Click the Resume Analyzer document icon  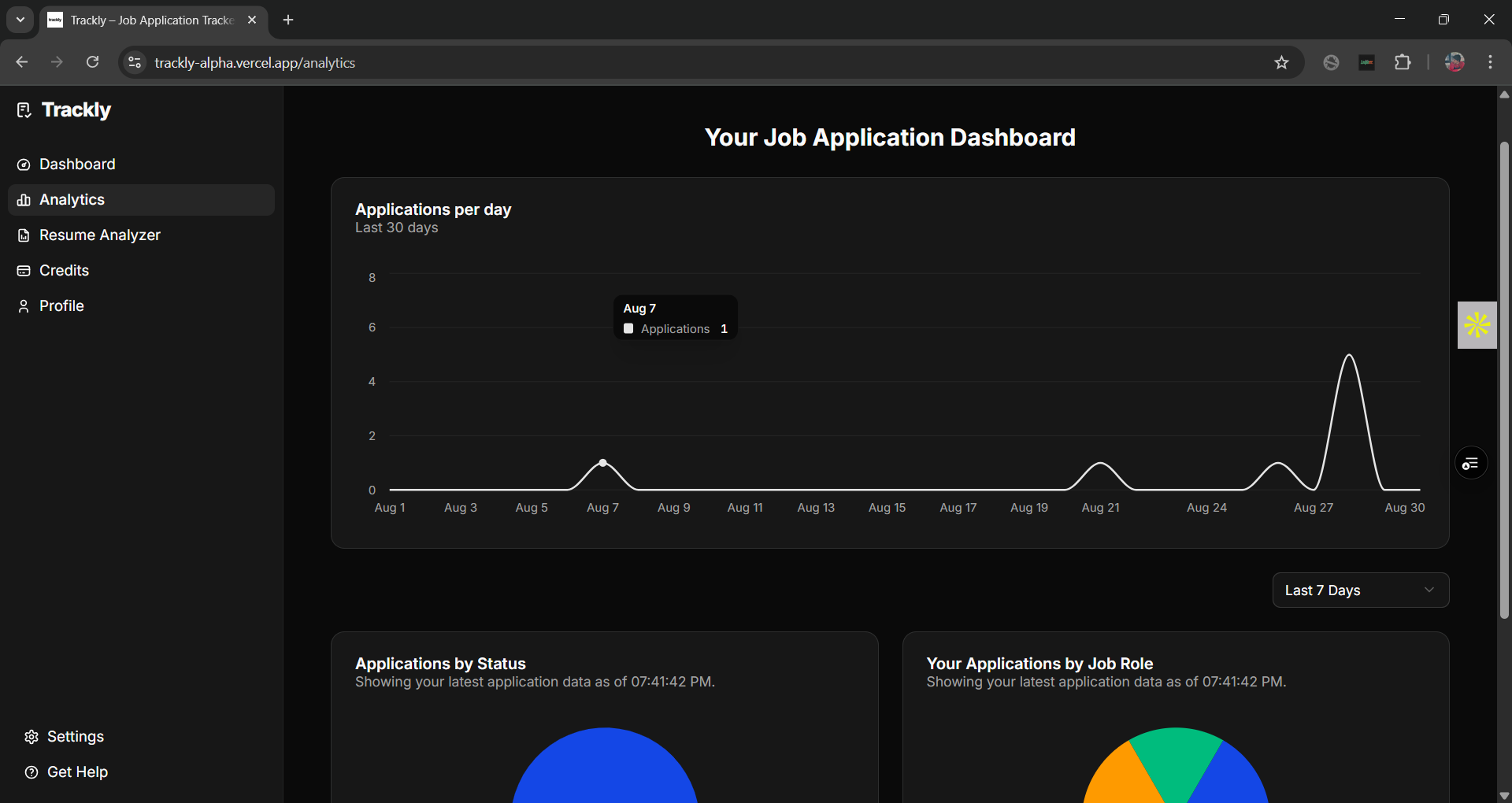24,235
